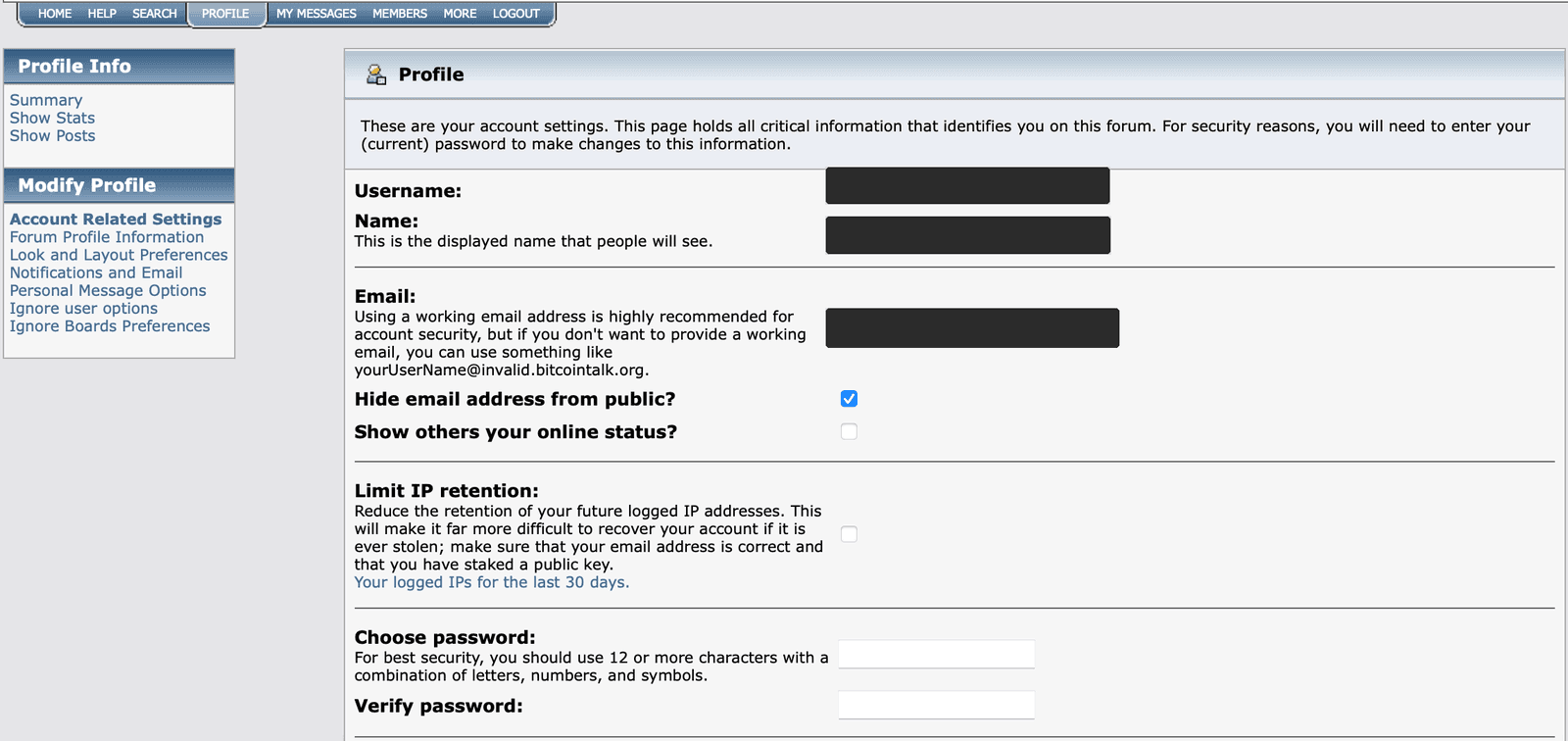Click the Username field
The image size is (1568, 741).
[x=967, y=185]
